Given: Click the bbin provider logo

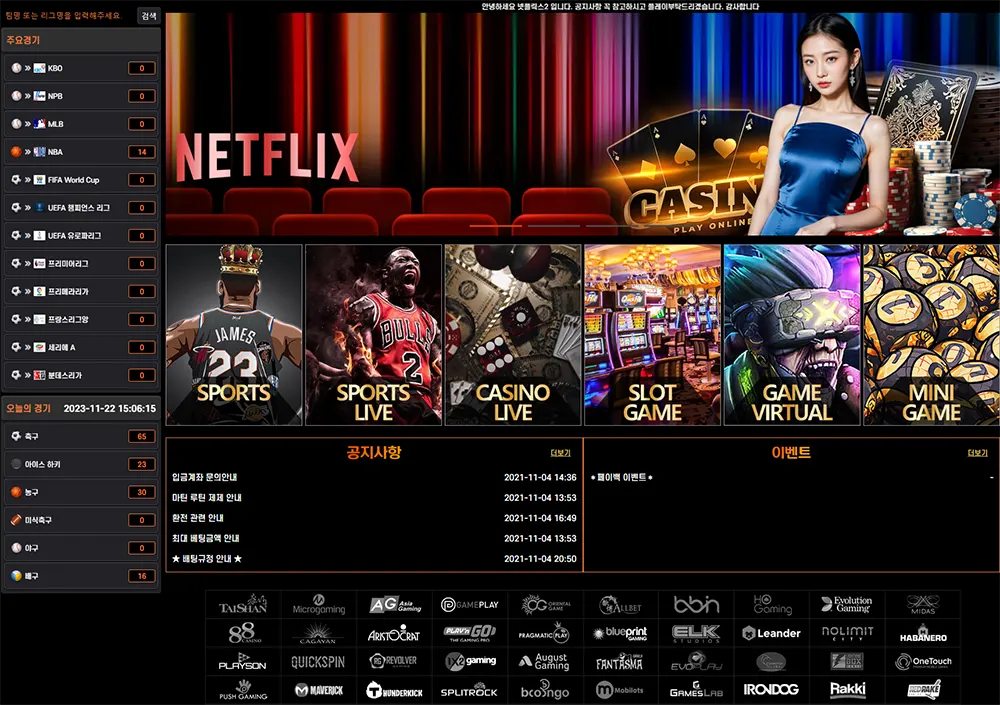Looking at the screenshot, I should [x=696, y=605].
